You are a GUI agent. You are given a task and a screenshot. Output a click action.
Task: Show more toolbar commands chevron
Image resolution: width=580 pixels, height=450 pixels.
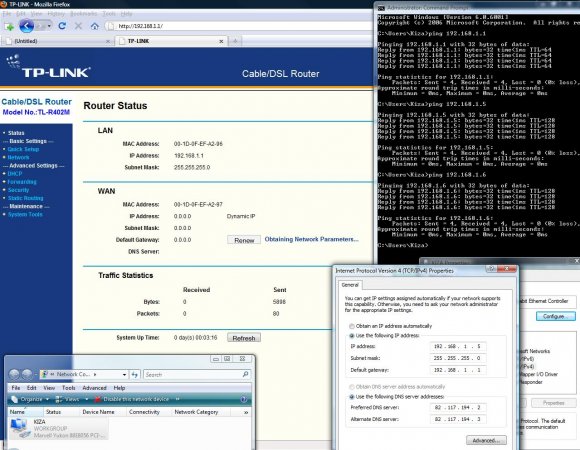(x=178, y=399)
